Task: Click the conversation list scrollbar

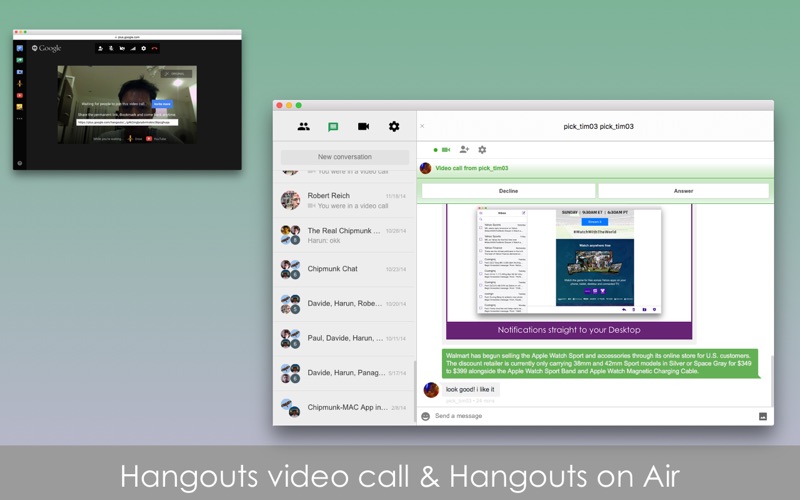Action: (414, 391)
